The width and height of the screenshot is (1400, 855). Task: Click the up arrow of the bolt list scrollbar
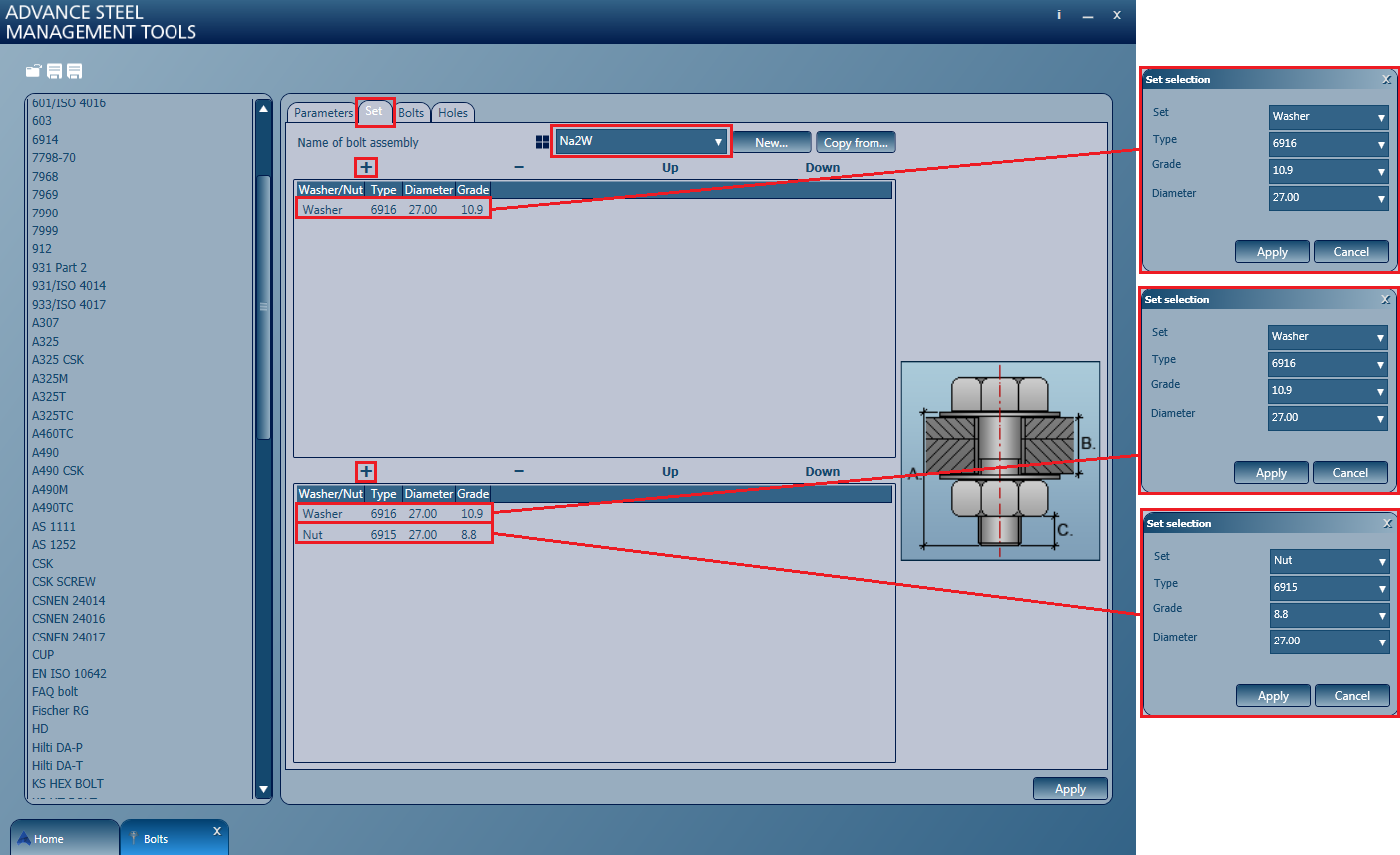(x=263, y=108)
